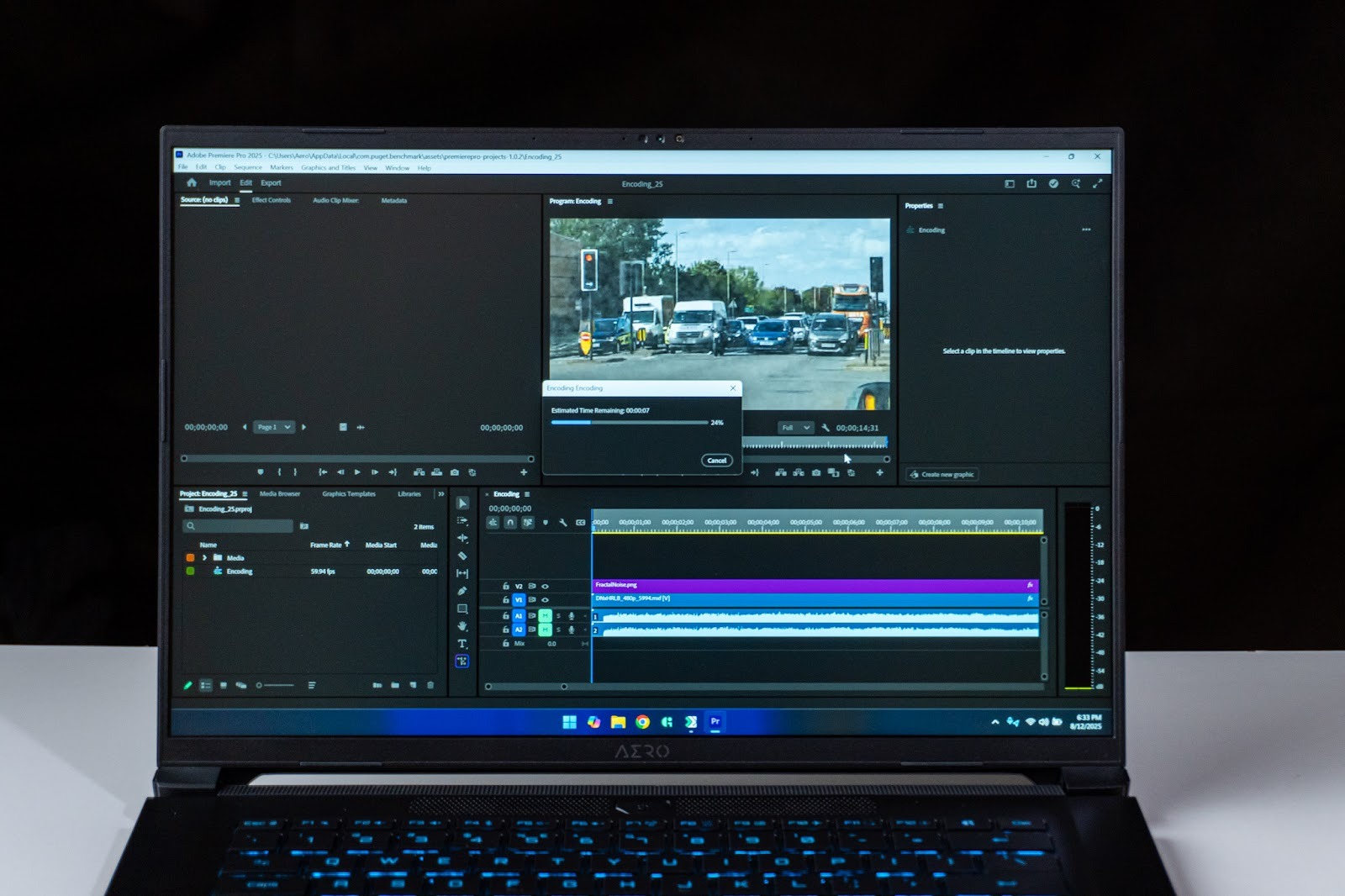
Task: Expand the Media bin in Project panel
Action: point(203,558)
